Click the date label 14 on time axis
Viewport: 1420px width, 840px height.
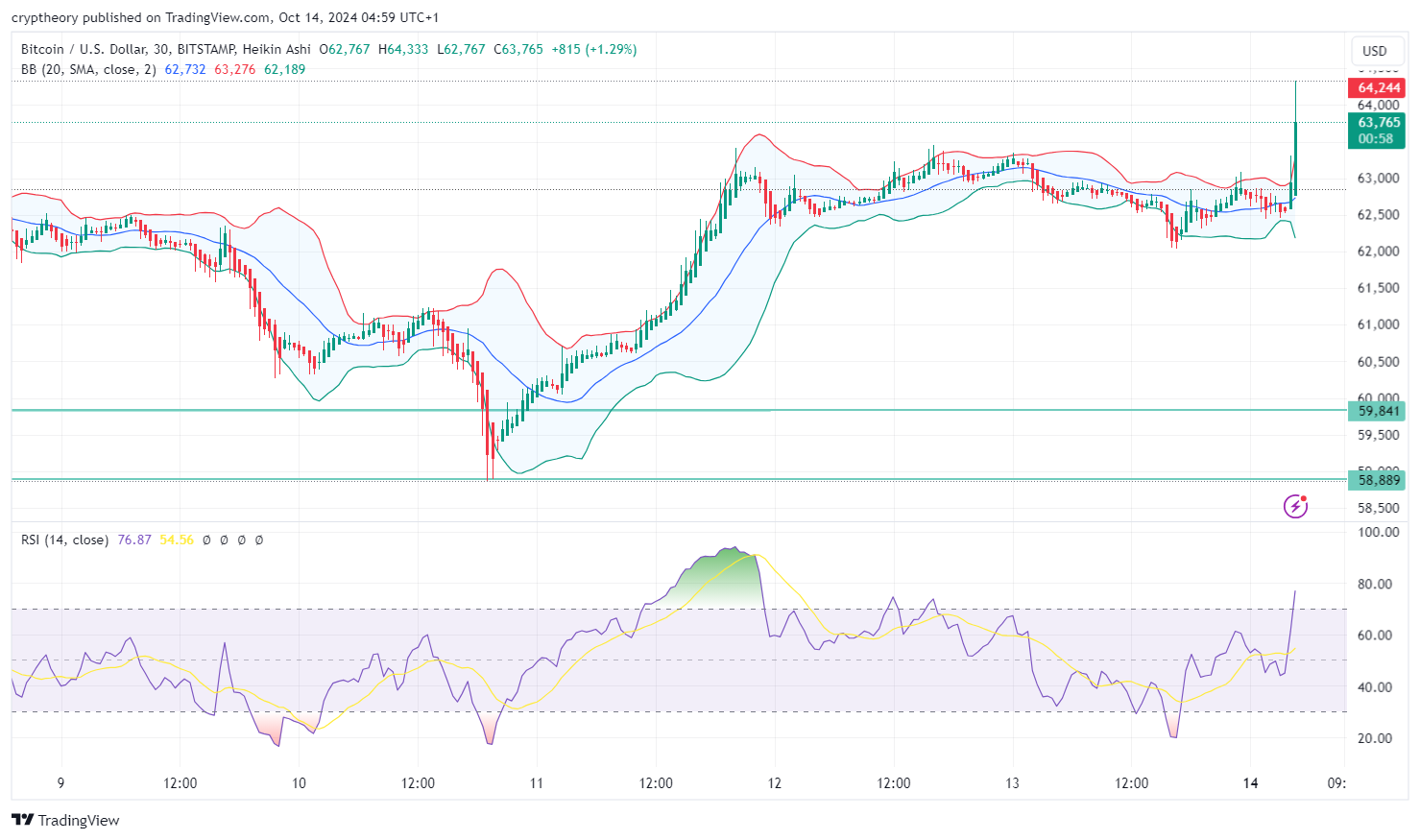1250,783
